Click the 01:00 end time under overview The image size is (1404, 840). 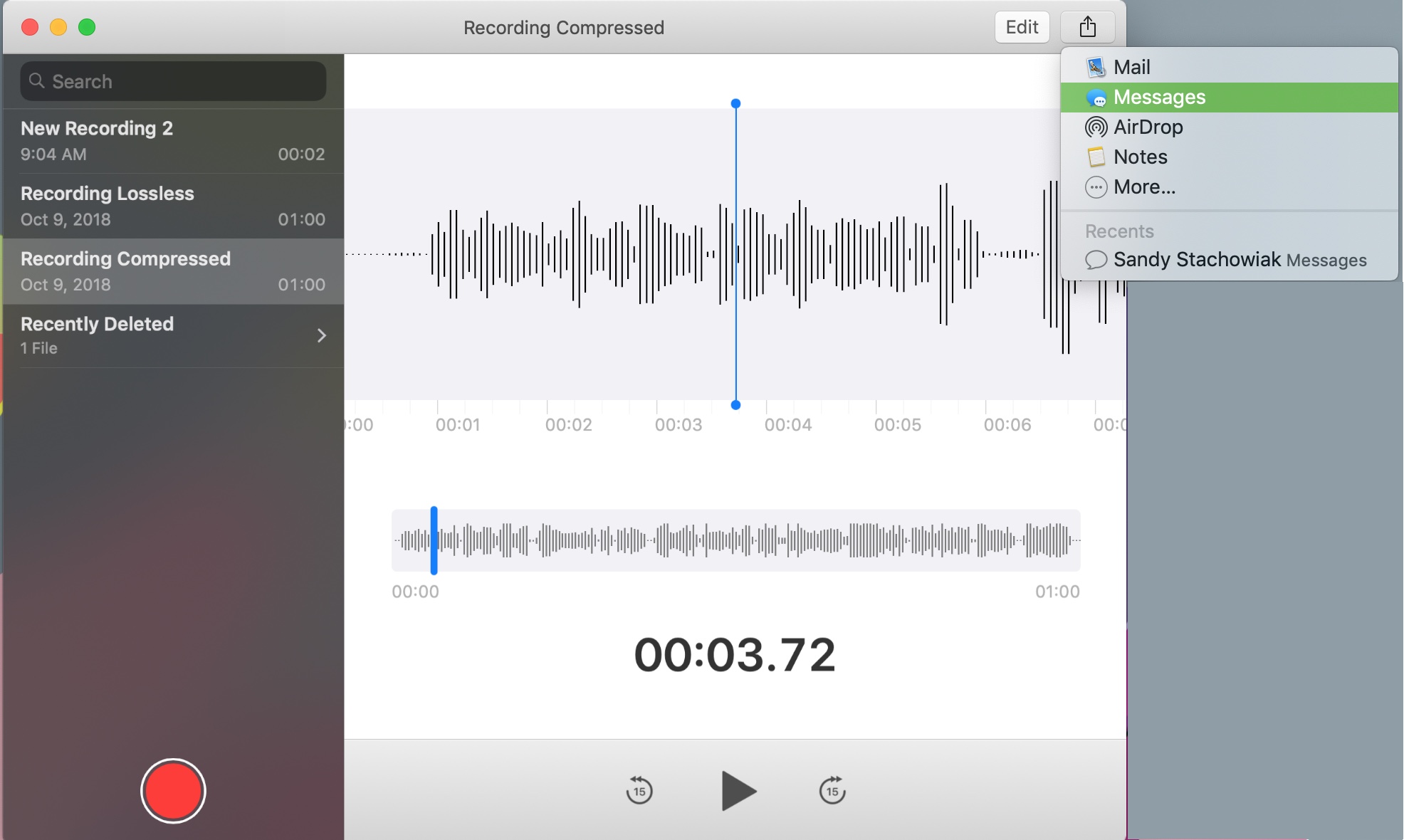tap(1057, 592)
